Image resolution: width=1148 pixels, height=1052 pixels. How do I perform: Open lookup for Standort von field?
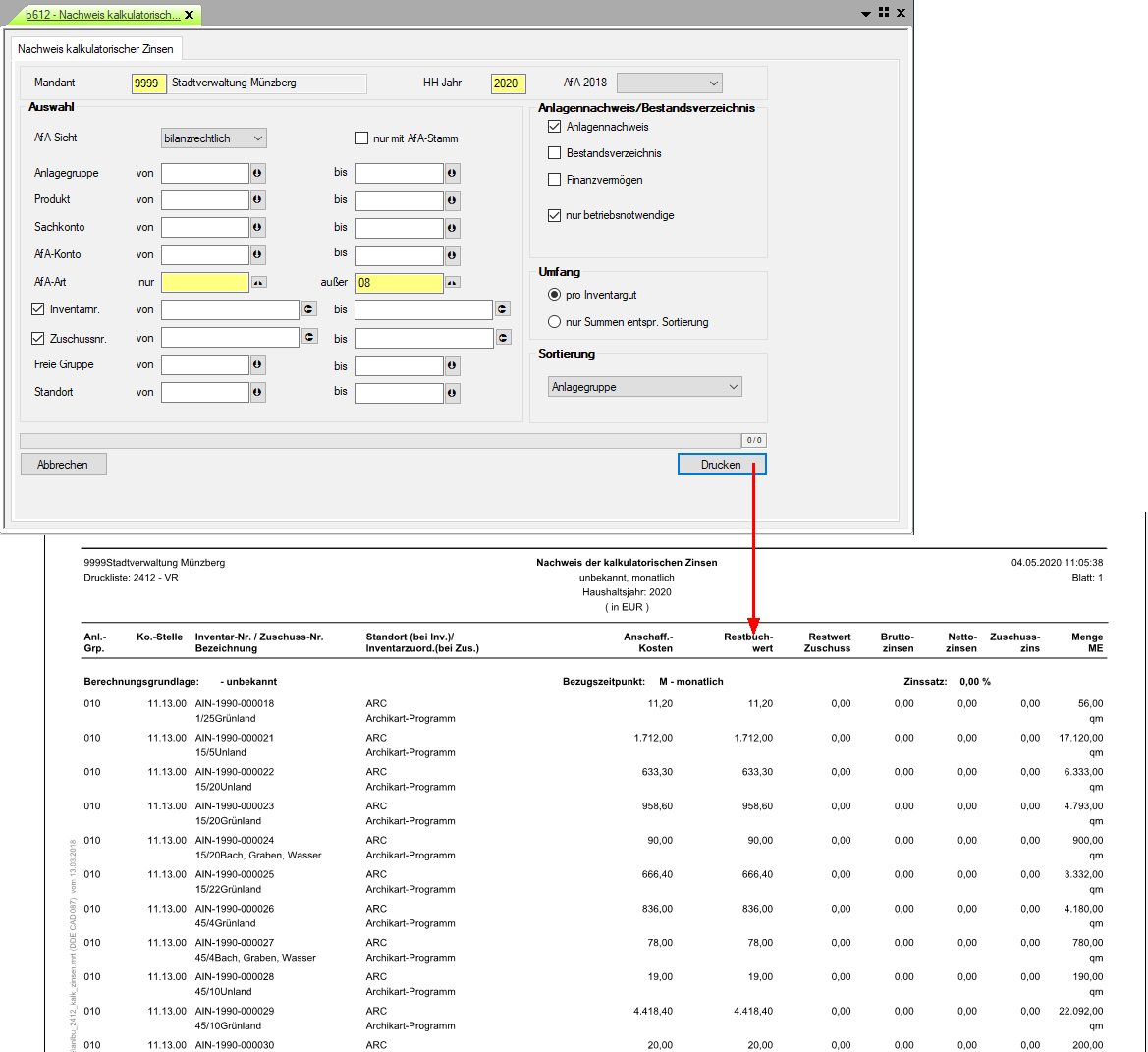pos(257,392)
